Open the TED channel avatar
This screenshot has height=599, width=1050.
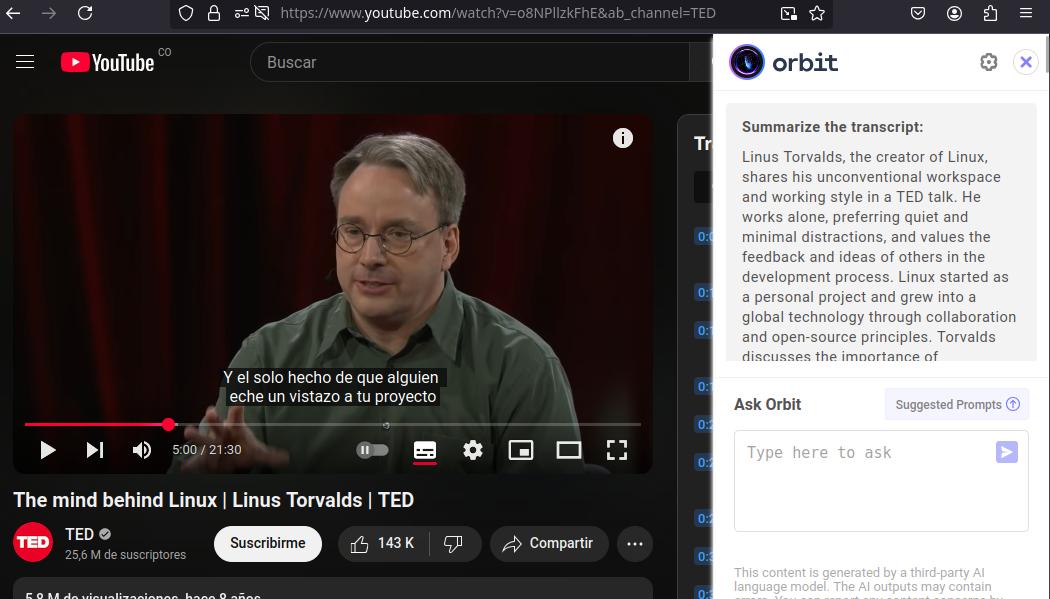33,542
